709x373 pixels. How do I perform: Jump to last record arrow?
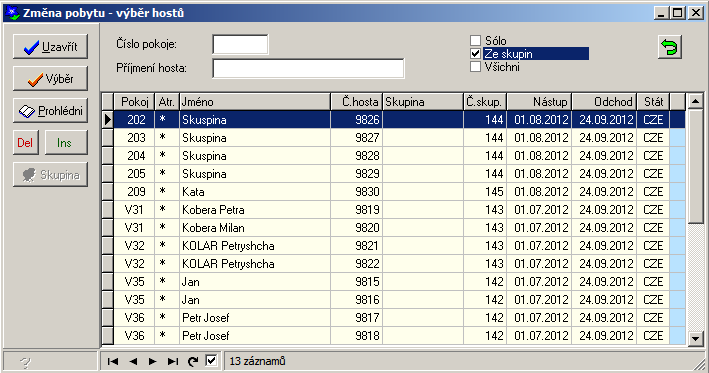click(x=173, y=361)
